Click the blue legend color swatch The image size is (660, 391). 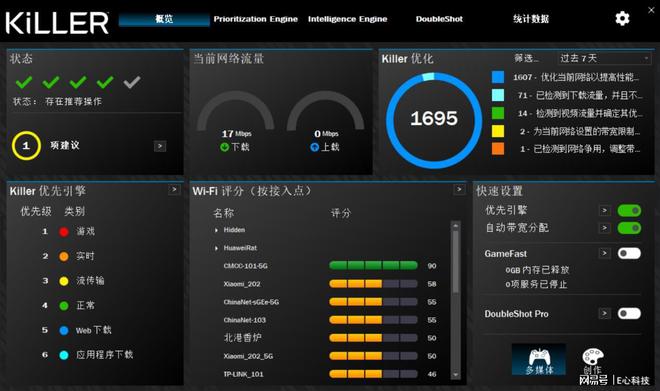pyautogui.click(x=498, y=77)
